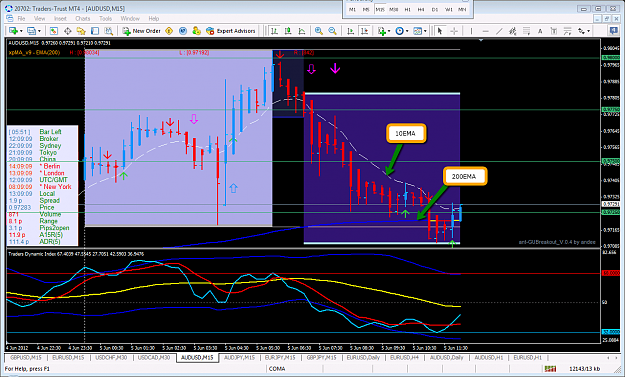Image resolution: width=625 pixels, height=377 pixels.
Task: Select the Arrows drawing tool
Action: pyautogui.click(x=581, y=31)
